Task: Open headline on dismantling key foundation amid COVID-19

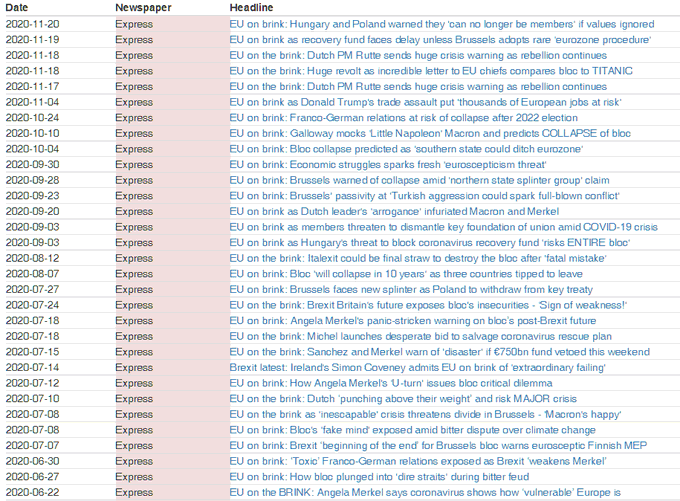Action: click(443, 227)
